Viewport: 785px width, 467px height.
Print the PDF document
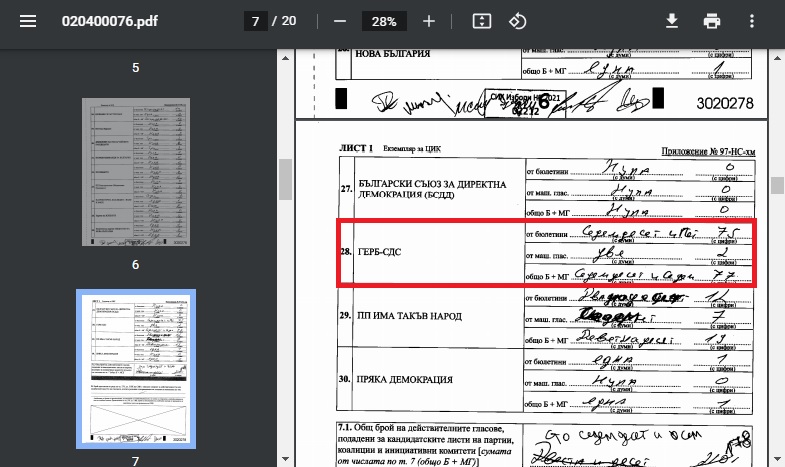(x=711, y=21)
